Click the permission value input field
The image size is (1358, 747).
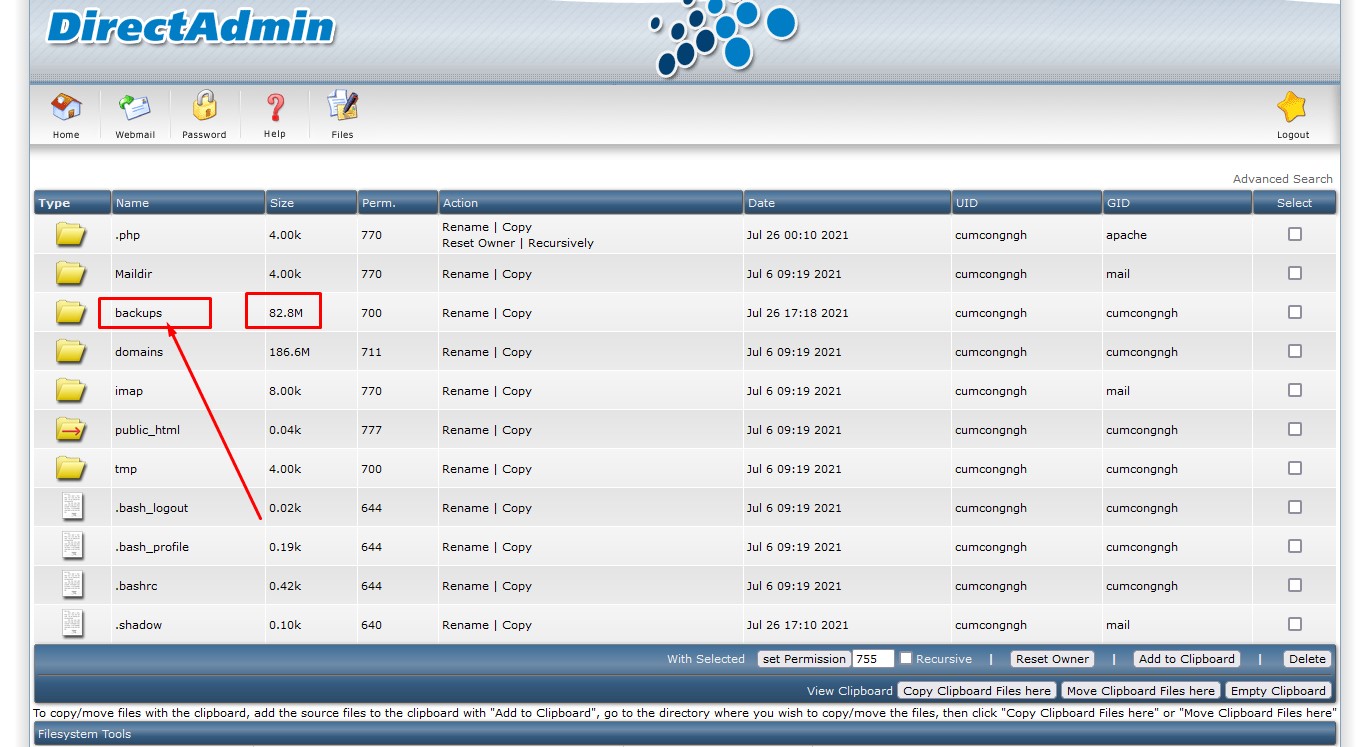[872, 659]
